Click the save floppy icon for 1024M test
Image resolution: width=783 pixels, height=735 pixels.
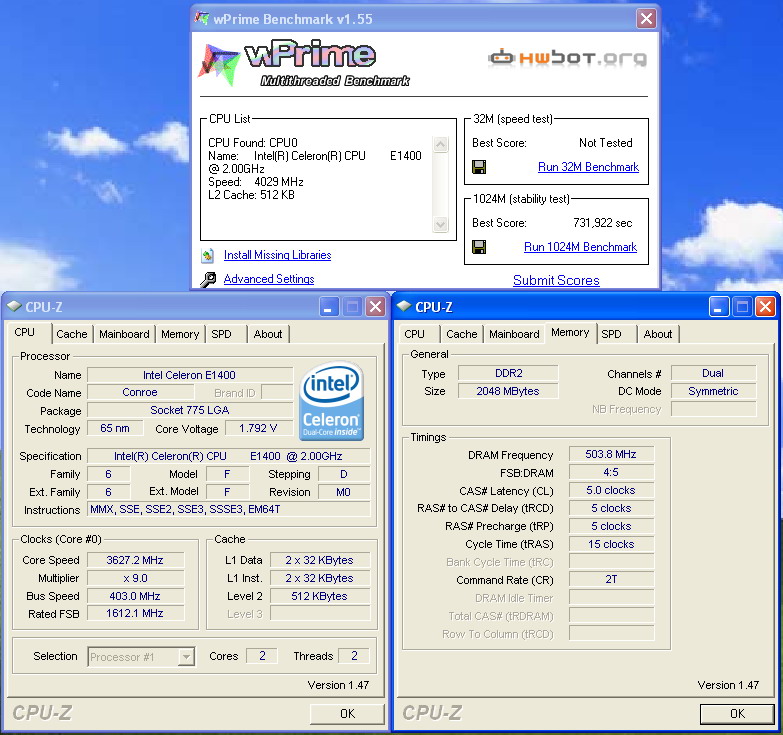click(x=479, y=247)
